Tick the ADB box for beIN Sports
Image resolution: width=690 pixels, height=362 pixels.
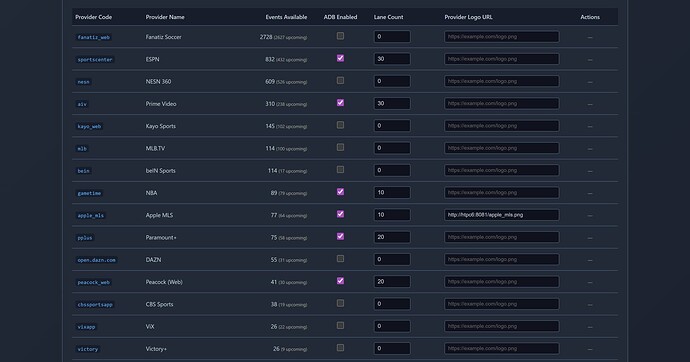(340, 169)
